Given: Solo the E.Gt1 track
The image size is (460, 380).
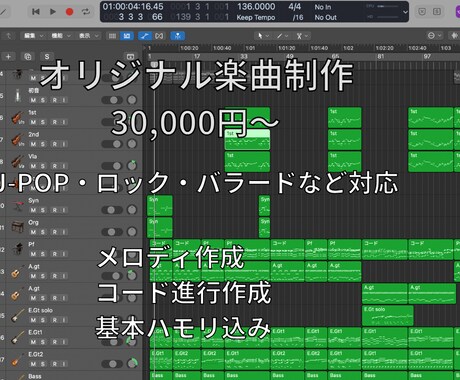Looking at the screenshot, I should tap(43, 342).
